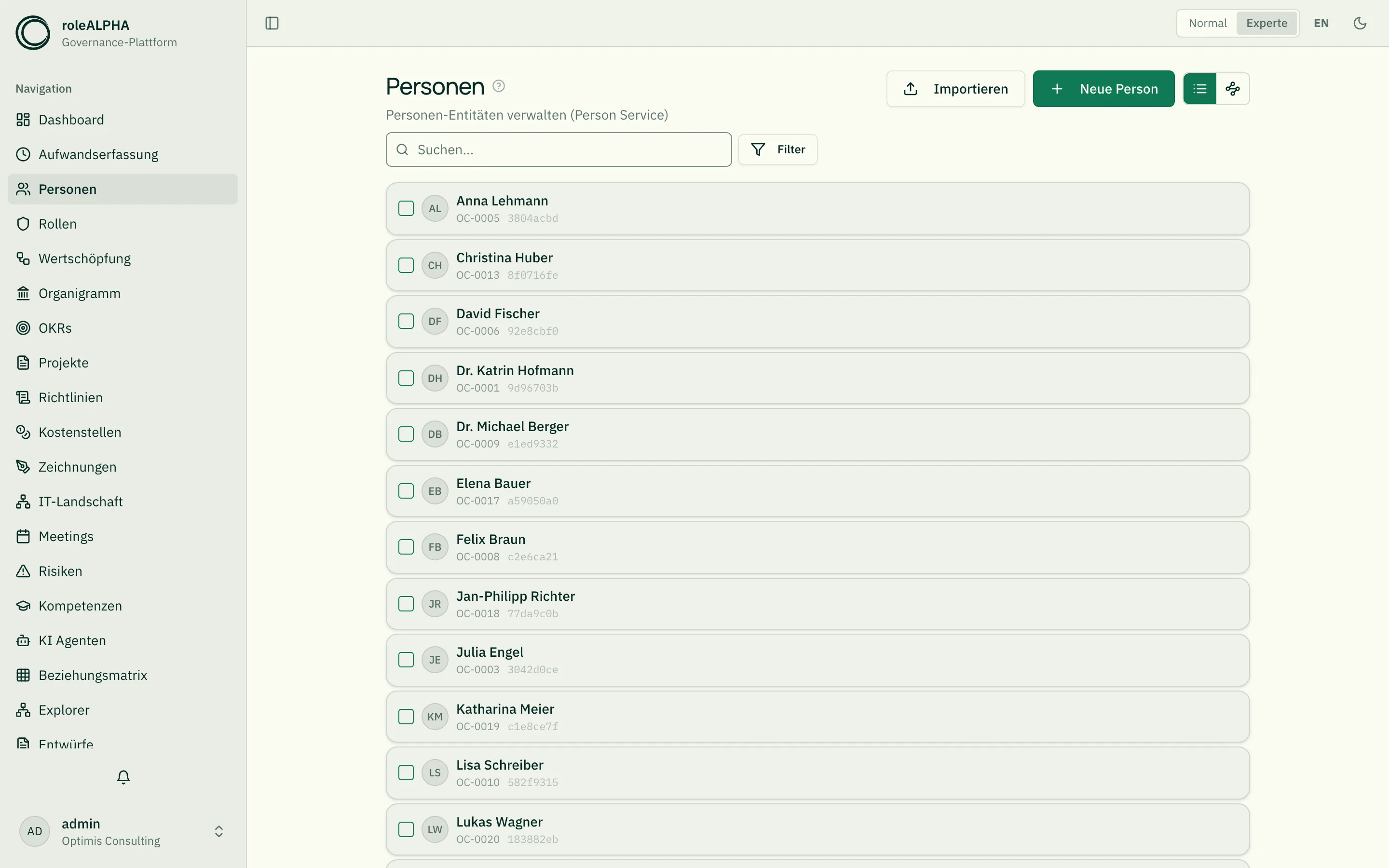This screenshot has width=1389, height=868.
Task: Tick the Julia Engel checkbox
Action: coord(406,660)
